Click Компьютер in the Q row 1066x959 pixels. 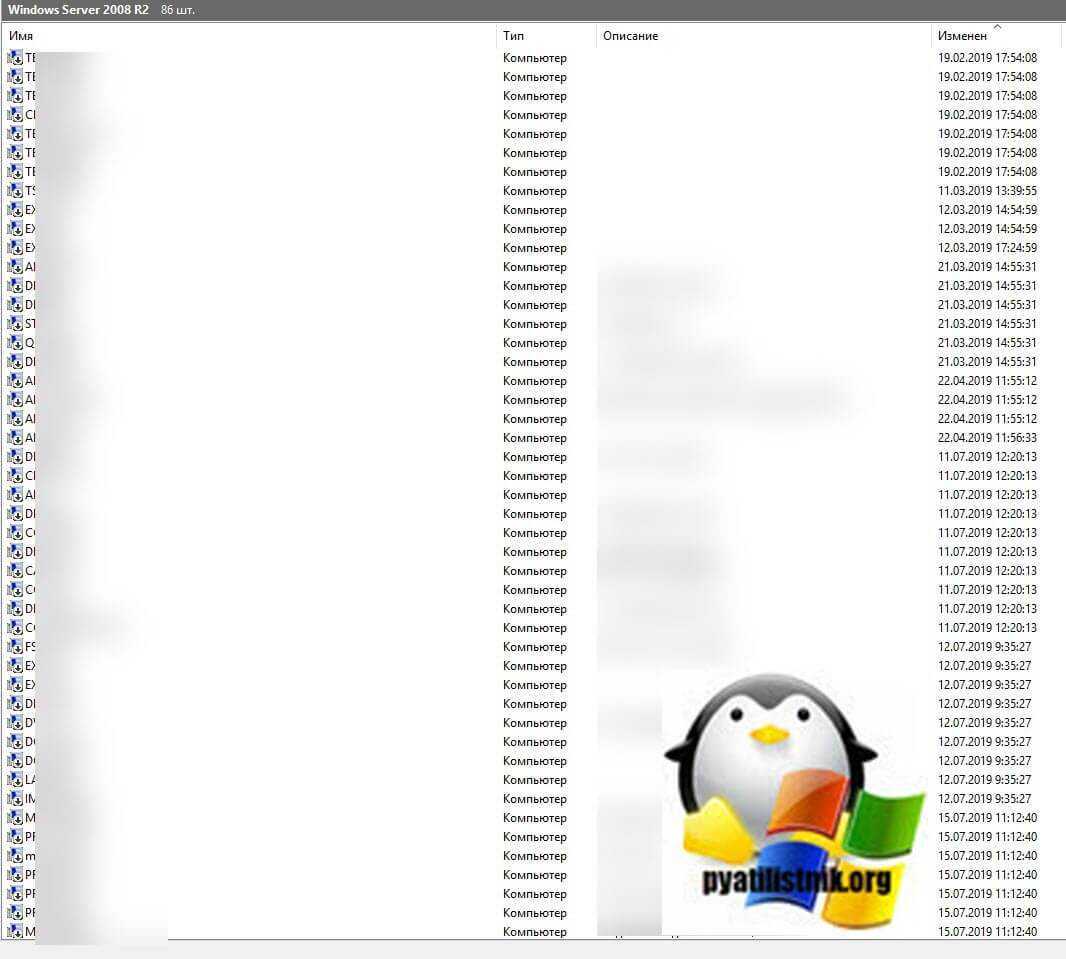(534, 344)
